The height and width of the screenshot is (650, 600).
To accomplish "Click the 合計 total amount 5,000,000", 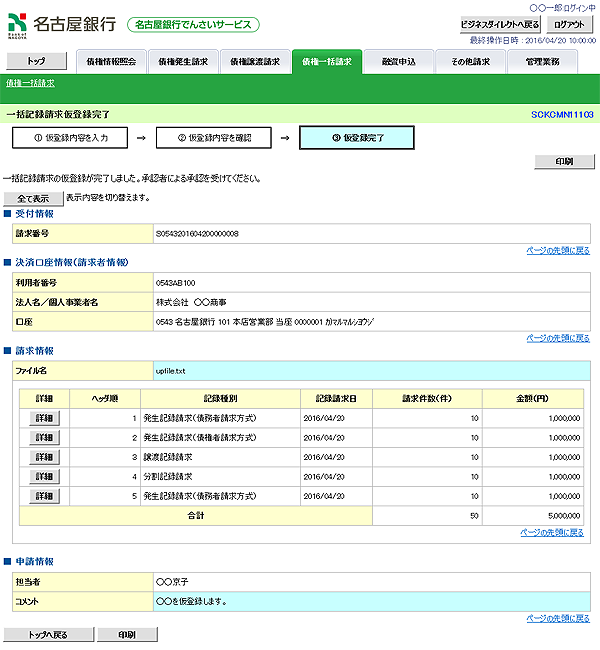I will [x=564, y=516].
